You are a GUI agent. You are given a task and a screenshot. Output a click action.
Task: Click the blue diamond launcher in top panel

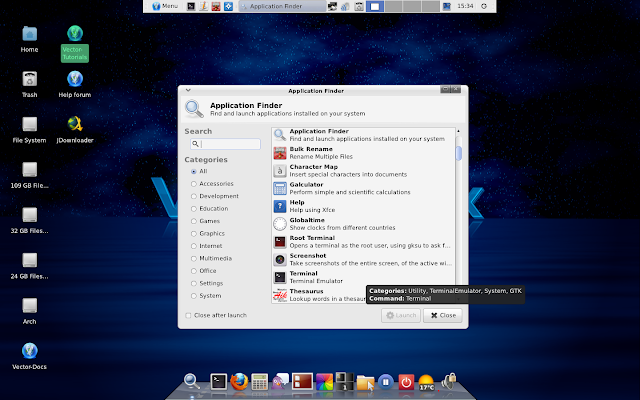(229, 6)
